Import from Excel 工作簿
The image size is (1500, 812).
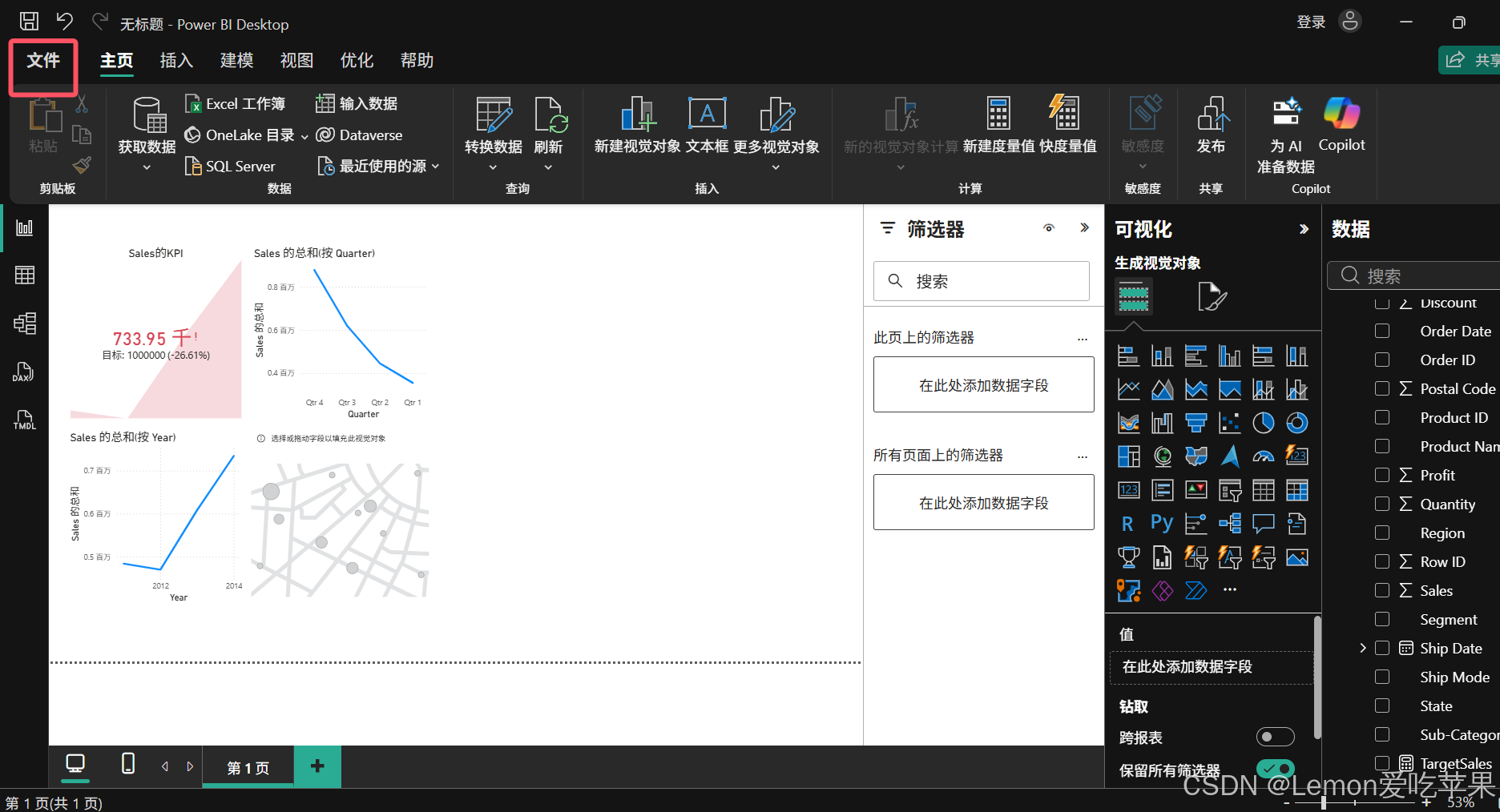236,103
